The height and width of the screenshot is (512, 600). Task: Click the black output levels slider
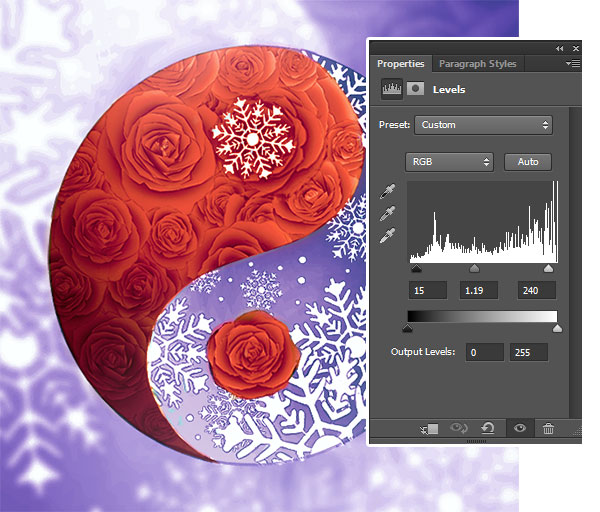pos(408,328)
